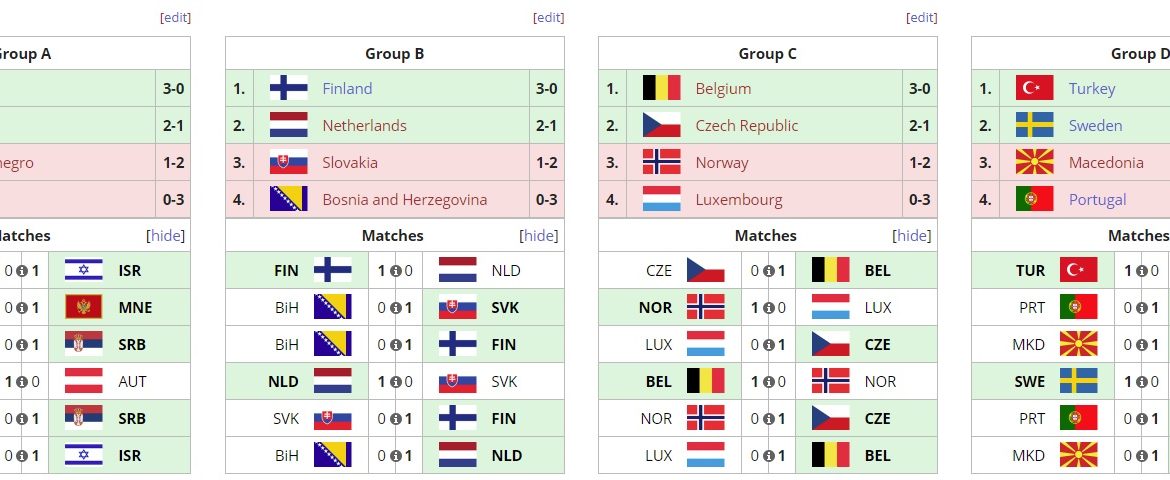The width and height of the screenshot is (1170, 480).
Task: Click the Macedonia flag in Group D standings
Action: [x=1034, y=162]
